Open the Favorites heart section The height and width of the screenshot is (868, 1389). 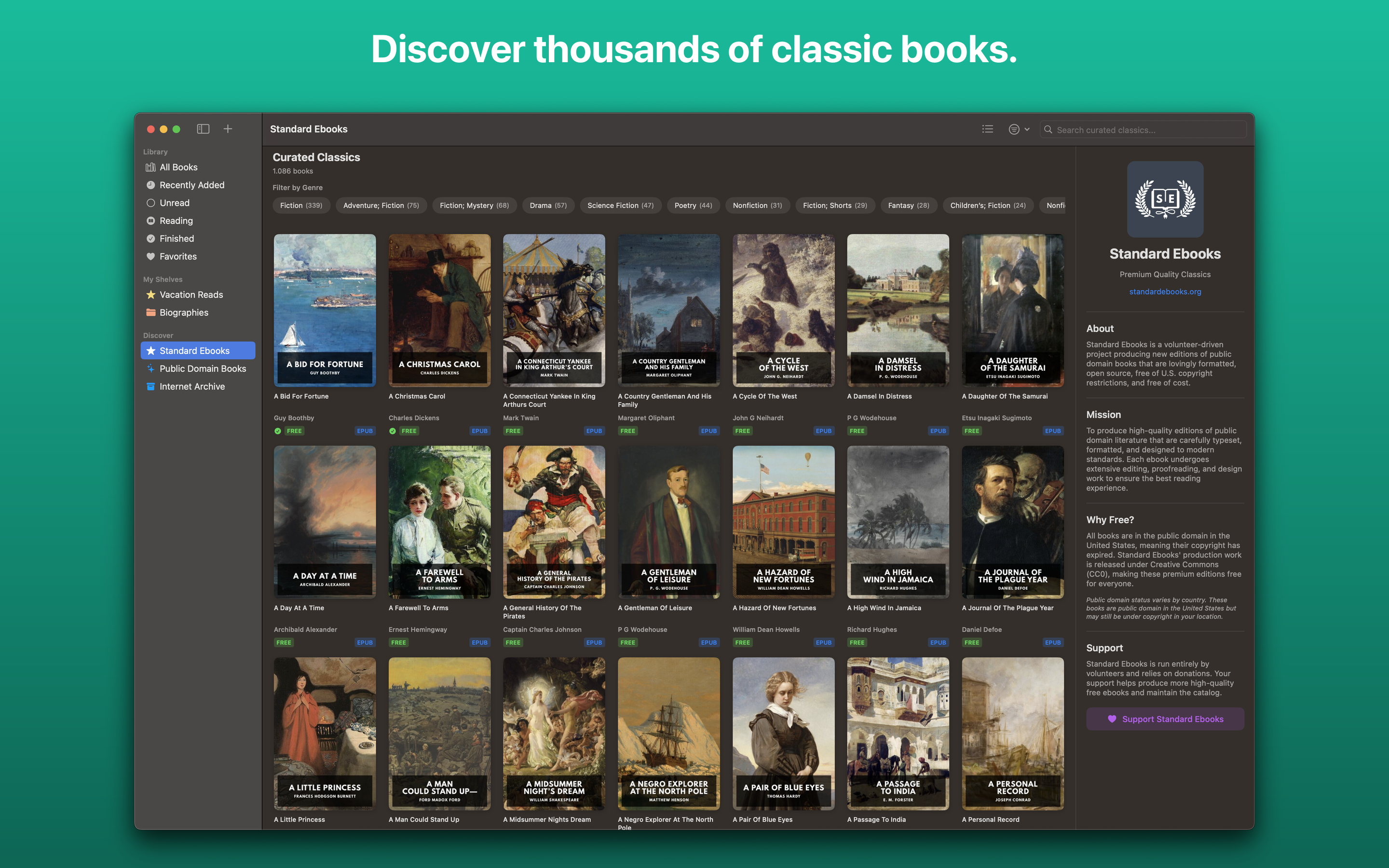(x=177, y=257)
